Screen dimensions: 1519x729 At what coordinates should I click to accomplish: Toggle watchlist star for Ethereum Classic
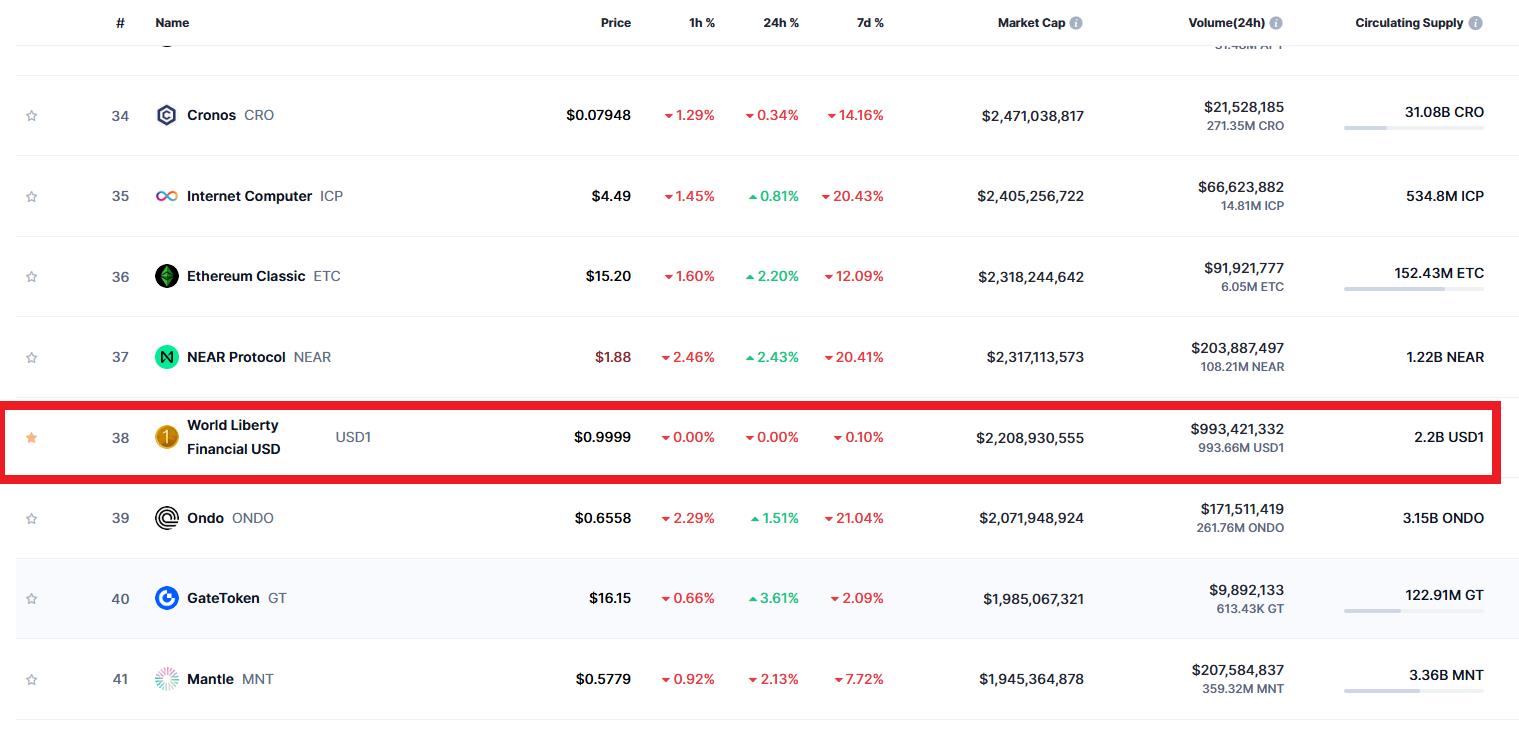pos(31,277)
